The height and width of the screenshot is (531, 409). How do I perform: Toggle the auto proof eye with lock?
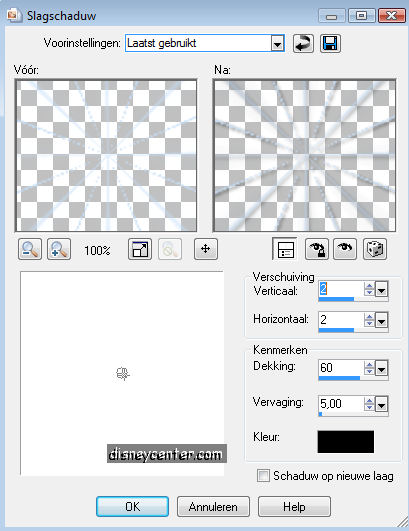click(x=317, y=249)
